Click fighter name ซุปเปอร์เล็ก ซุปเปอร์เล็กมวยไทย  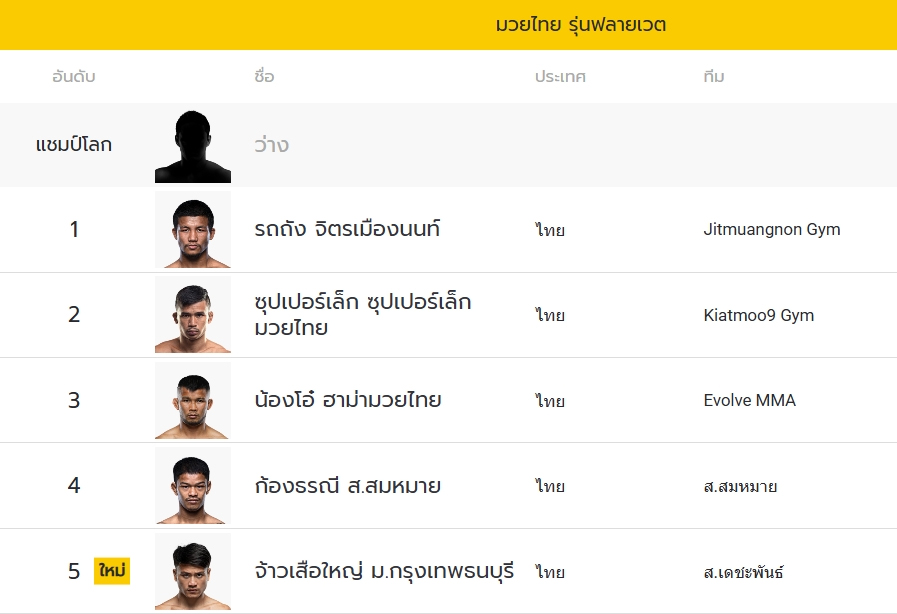[362, 315]
